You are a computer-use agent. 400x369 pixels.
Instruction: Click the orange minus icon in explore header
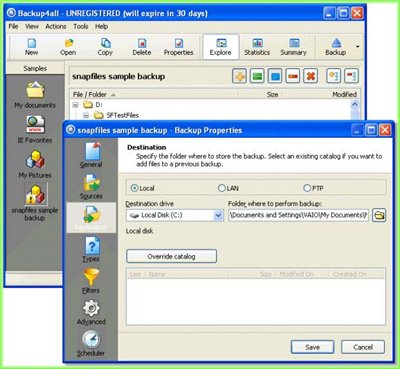coord(292,76)
